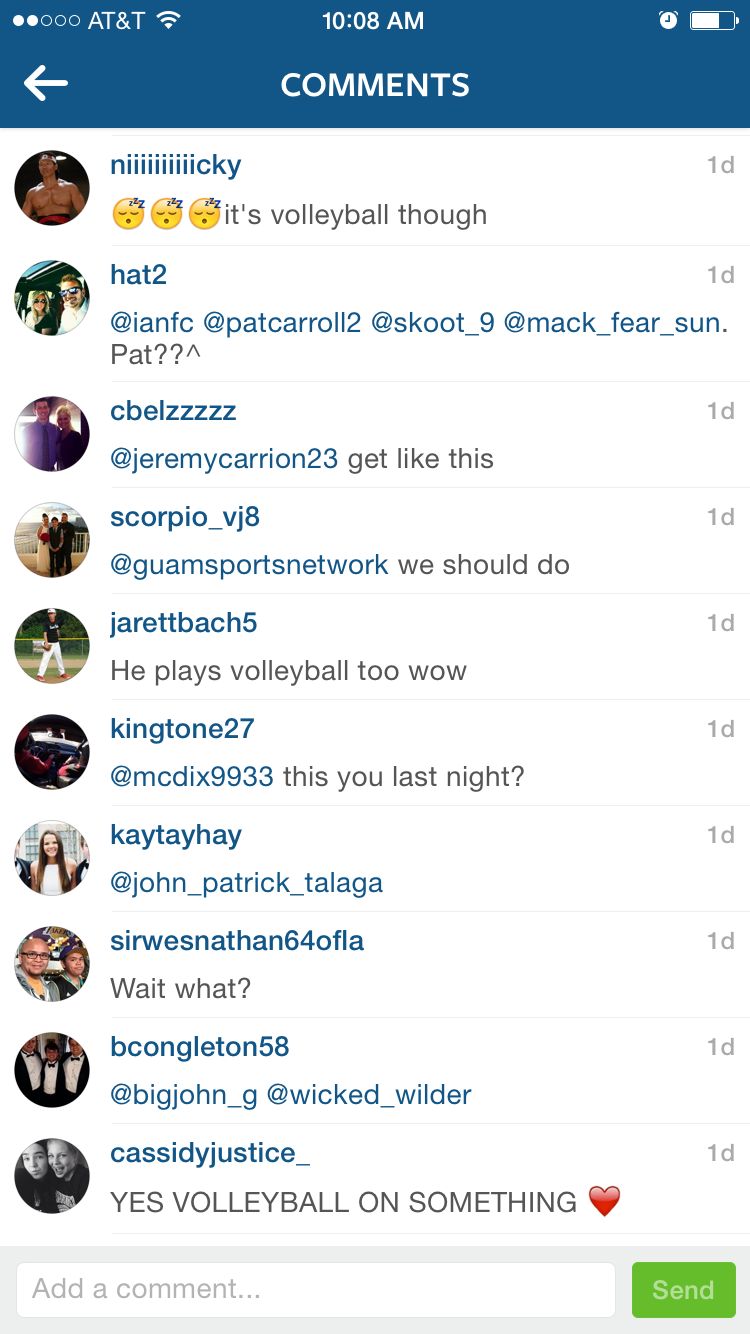This screenshot has width=750, height=1334.
Task: Tap cassidyjustice_ avatar image
Action: 52,1176
